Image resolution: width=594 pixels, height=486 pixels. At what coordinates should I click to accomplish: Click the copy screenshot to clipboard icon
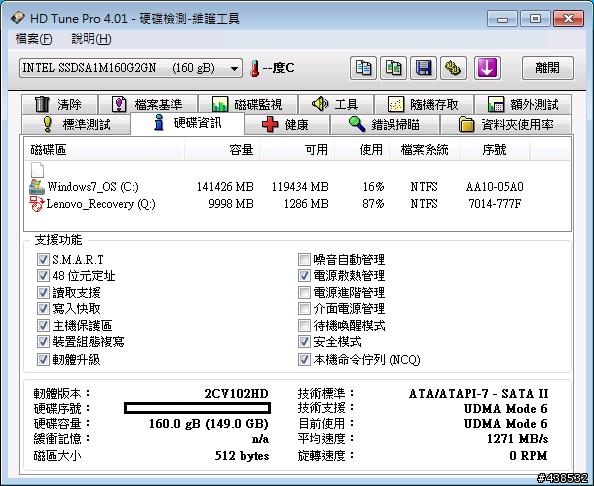(x=393, y=68)
